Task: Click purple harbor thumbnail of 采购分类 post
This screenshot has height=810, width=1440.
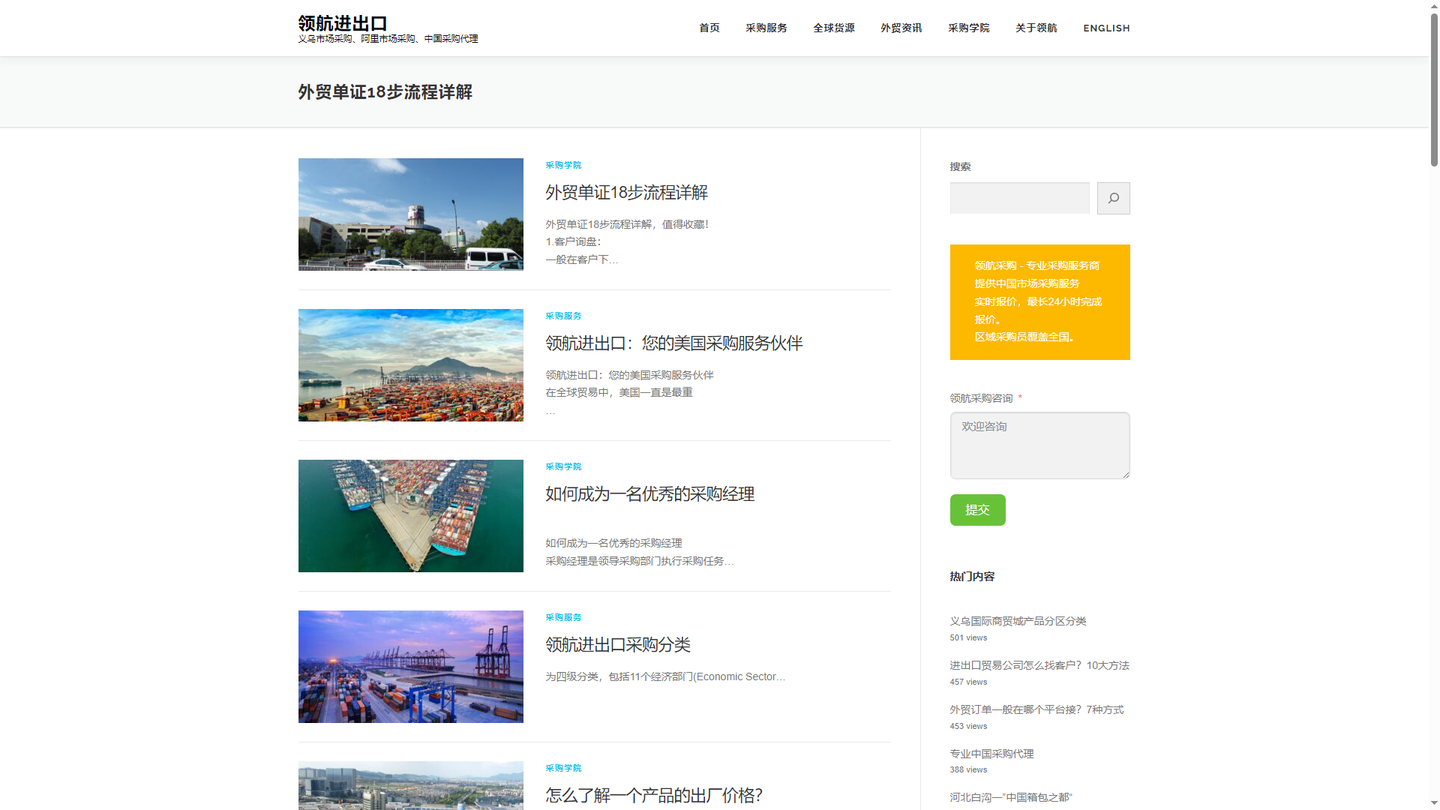Action: pyautogui.click(x=411, y=667)
